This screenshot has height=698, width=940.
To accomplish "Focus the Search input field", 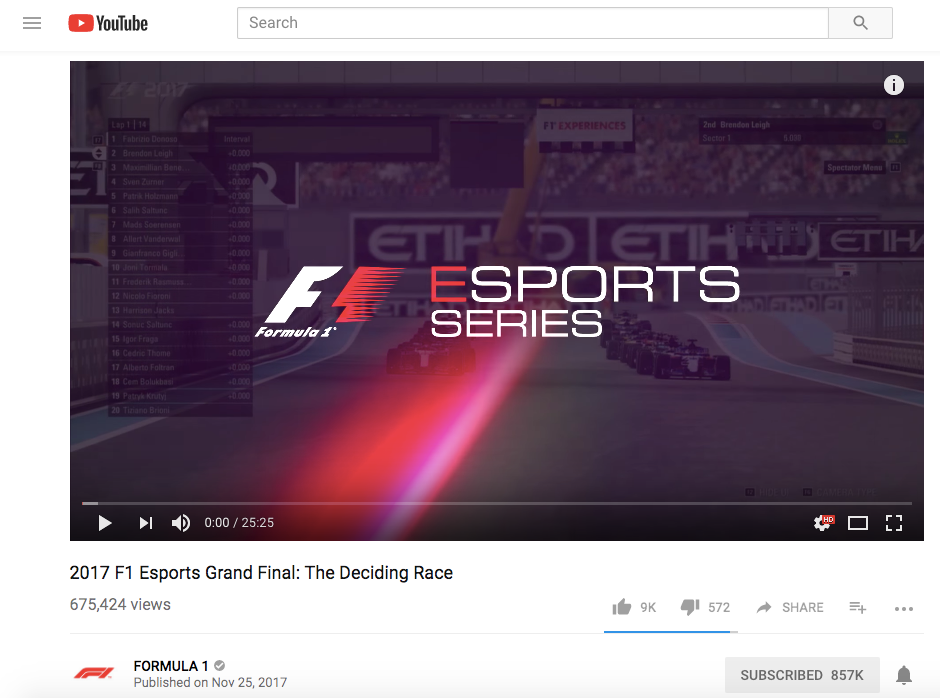I will point(532,23).
